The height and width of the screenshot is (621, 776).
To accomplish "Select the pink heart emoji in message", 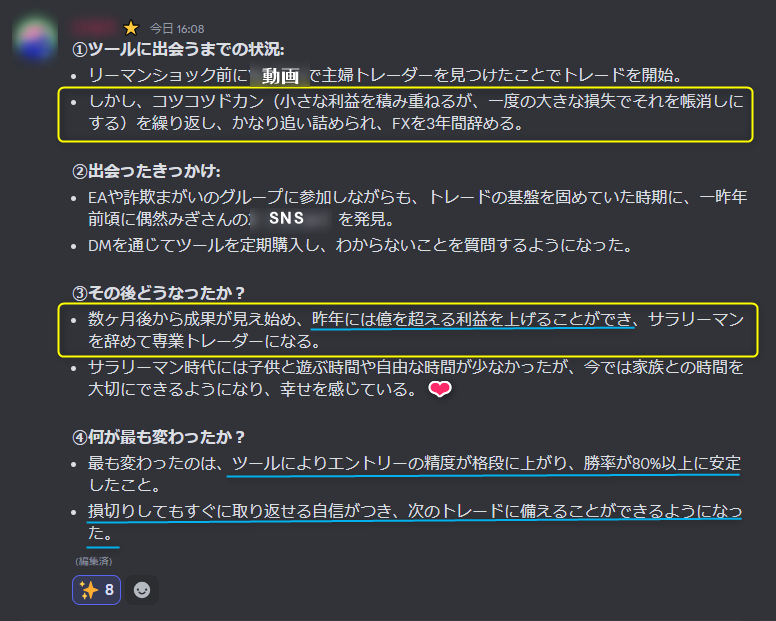I will coord(440,389).
